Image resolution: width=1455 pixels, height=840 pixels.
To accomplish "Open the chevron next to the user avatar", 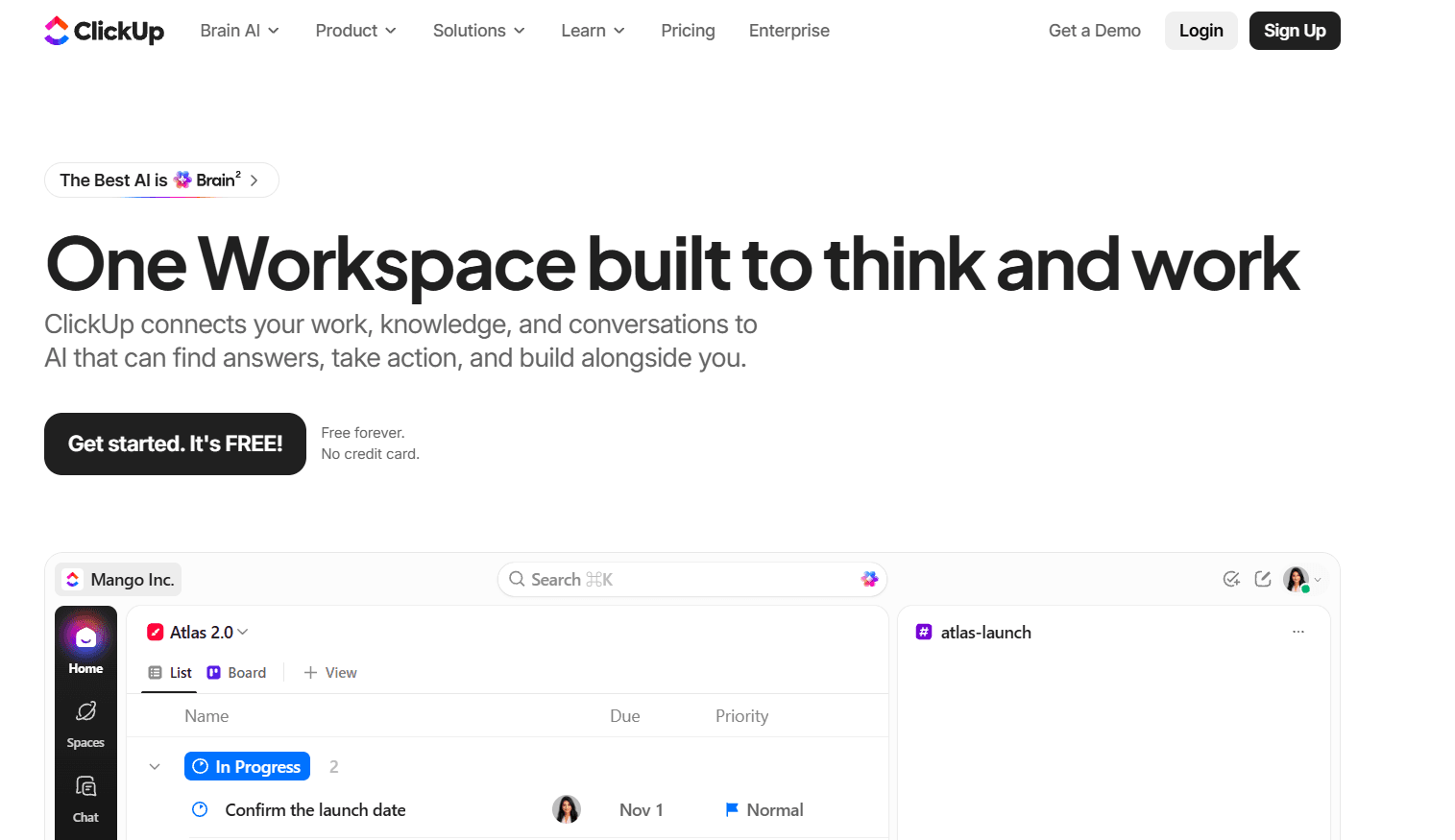I will [1318, 580].
